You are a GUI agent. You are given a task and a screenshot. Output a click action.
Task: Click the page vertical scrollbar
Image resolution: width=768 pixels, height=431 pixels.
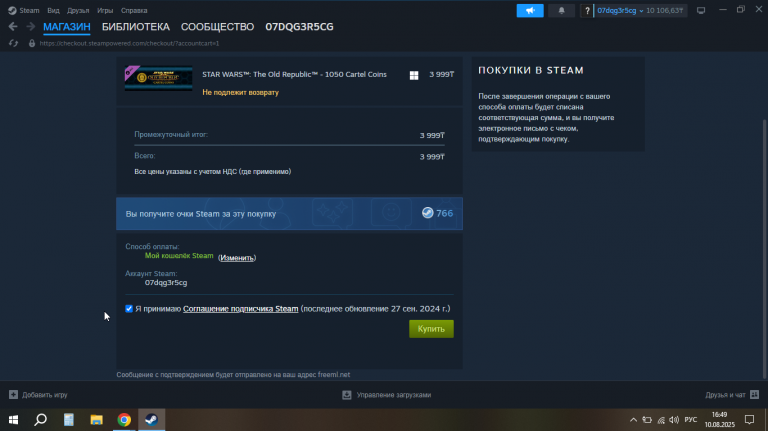765,249
